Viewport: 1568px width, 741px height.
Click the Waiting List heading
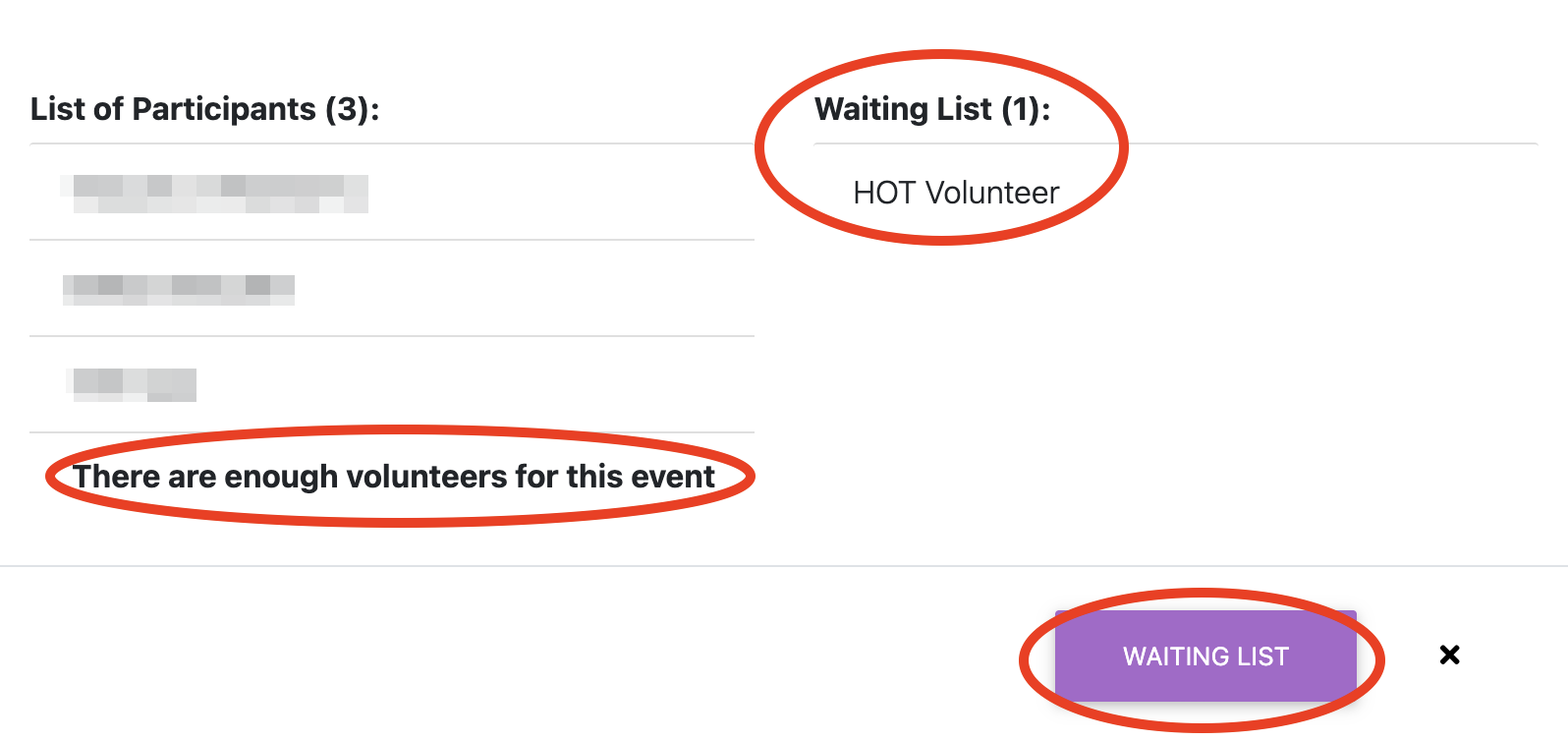pyautogui.click(x=931, y=108)
